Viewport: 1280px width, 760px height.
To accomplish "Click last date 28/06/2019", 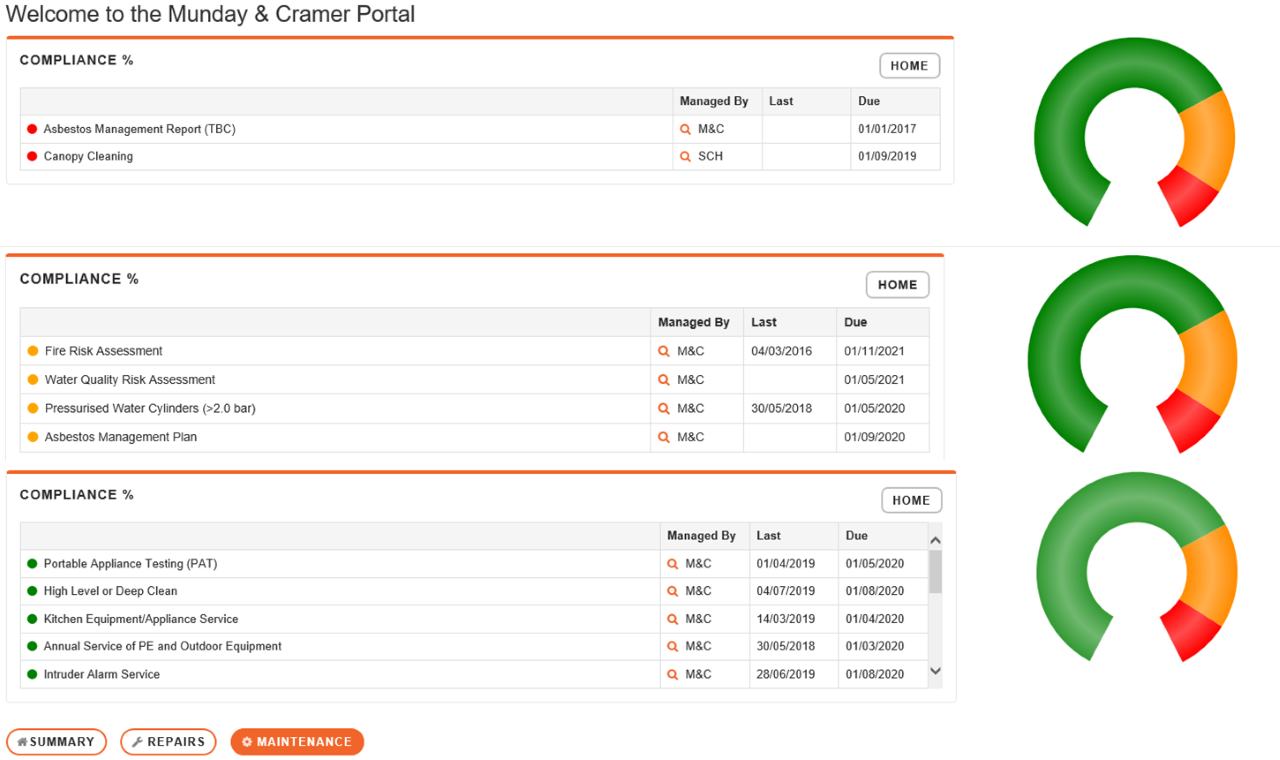I will pyautogui.click(x=786, y=675).
